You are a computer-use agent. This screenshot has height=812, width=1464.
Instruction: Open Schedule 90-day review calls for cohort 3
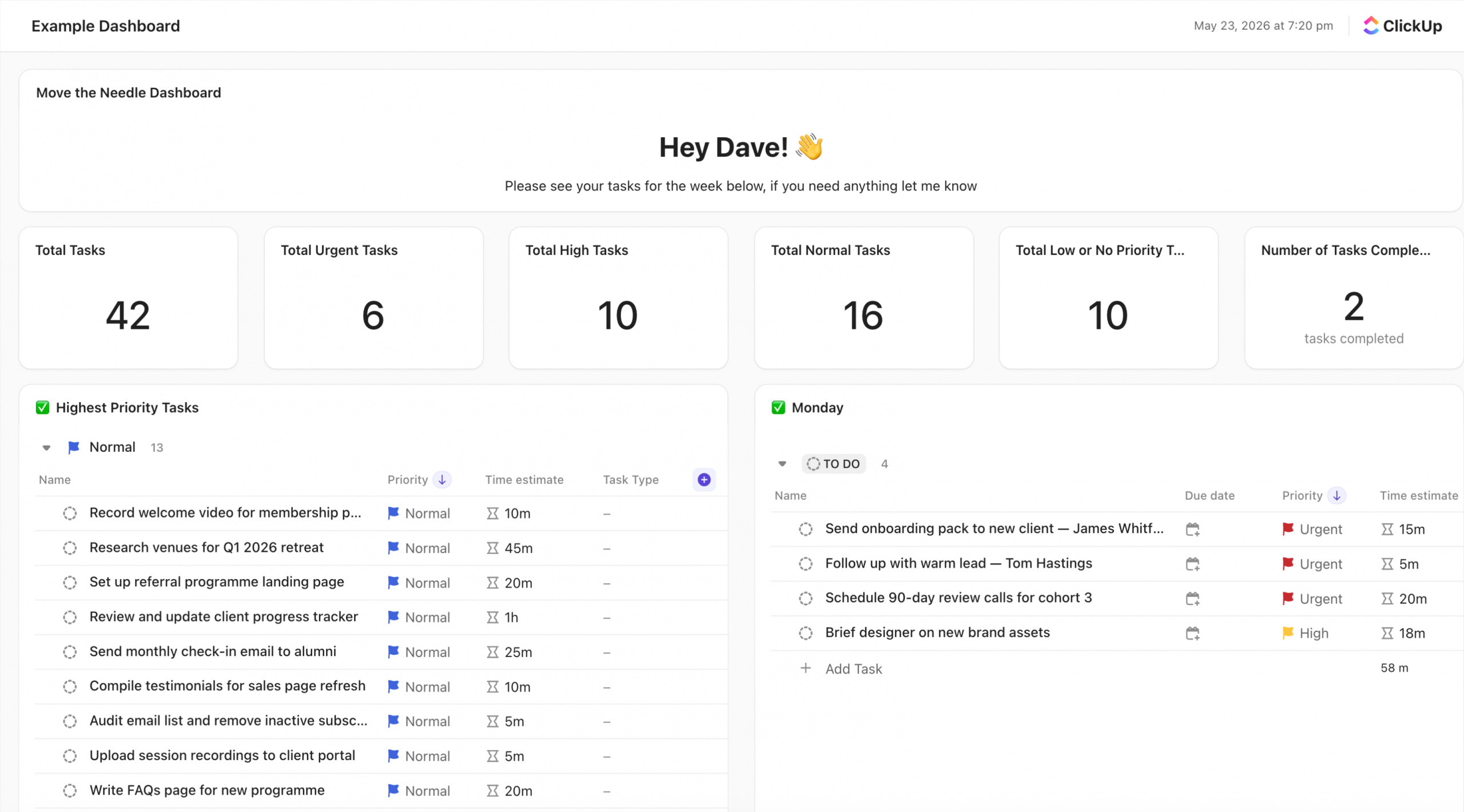pyautogui.click(x=958, y=598)
